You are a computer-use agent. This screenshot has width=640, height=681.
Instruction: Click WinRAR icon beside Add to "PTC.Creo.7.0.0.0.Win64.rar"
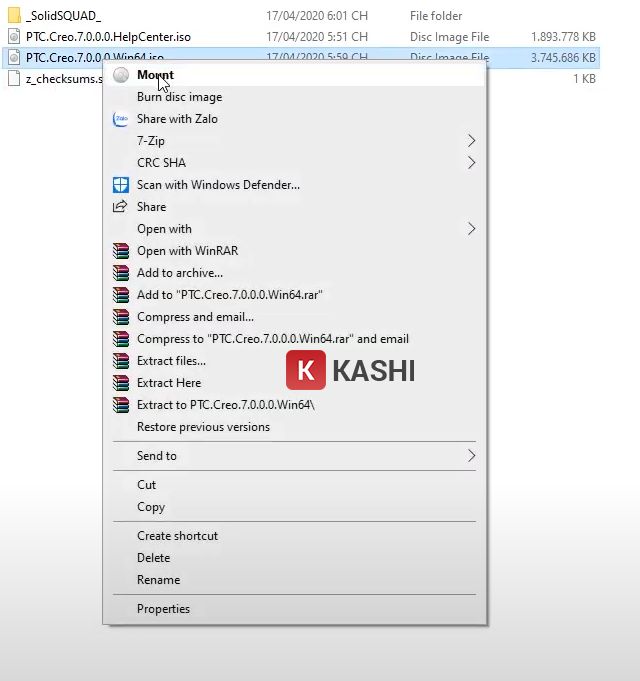(121, 295)
